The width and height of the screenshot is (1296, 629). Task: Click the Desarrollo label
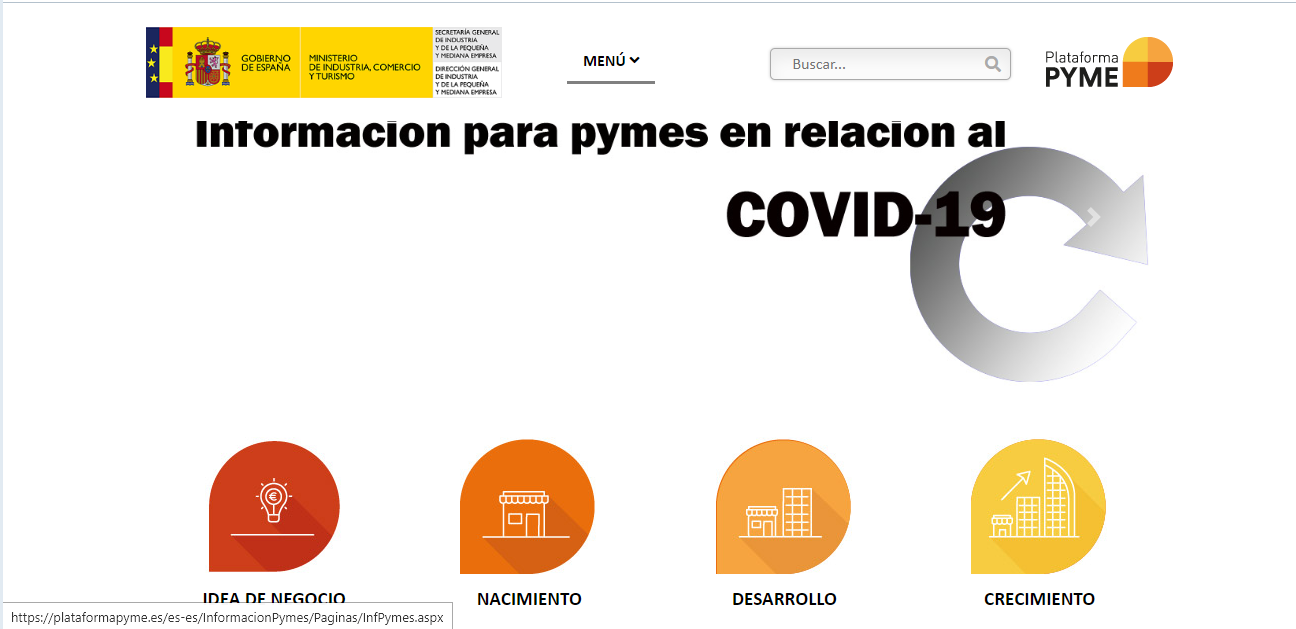pos(783,599)
